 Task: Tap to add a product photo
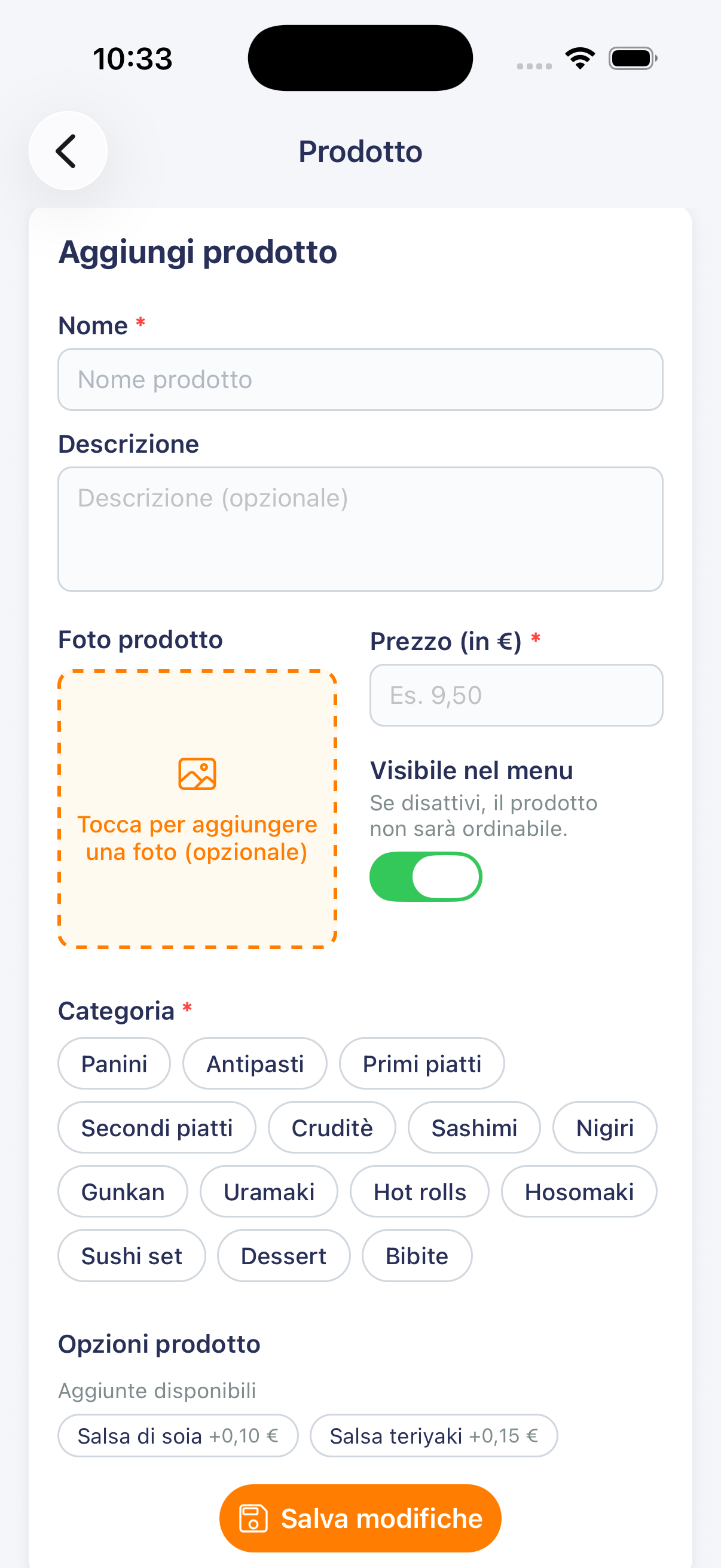click(197, 809)
